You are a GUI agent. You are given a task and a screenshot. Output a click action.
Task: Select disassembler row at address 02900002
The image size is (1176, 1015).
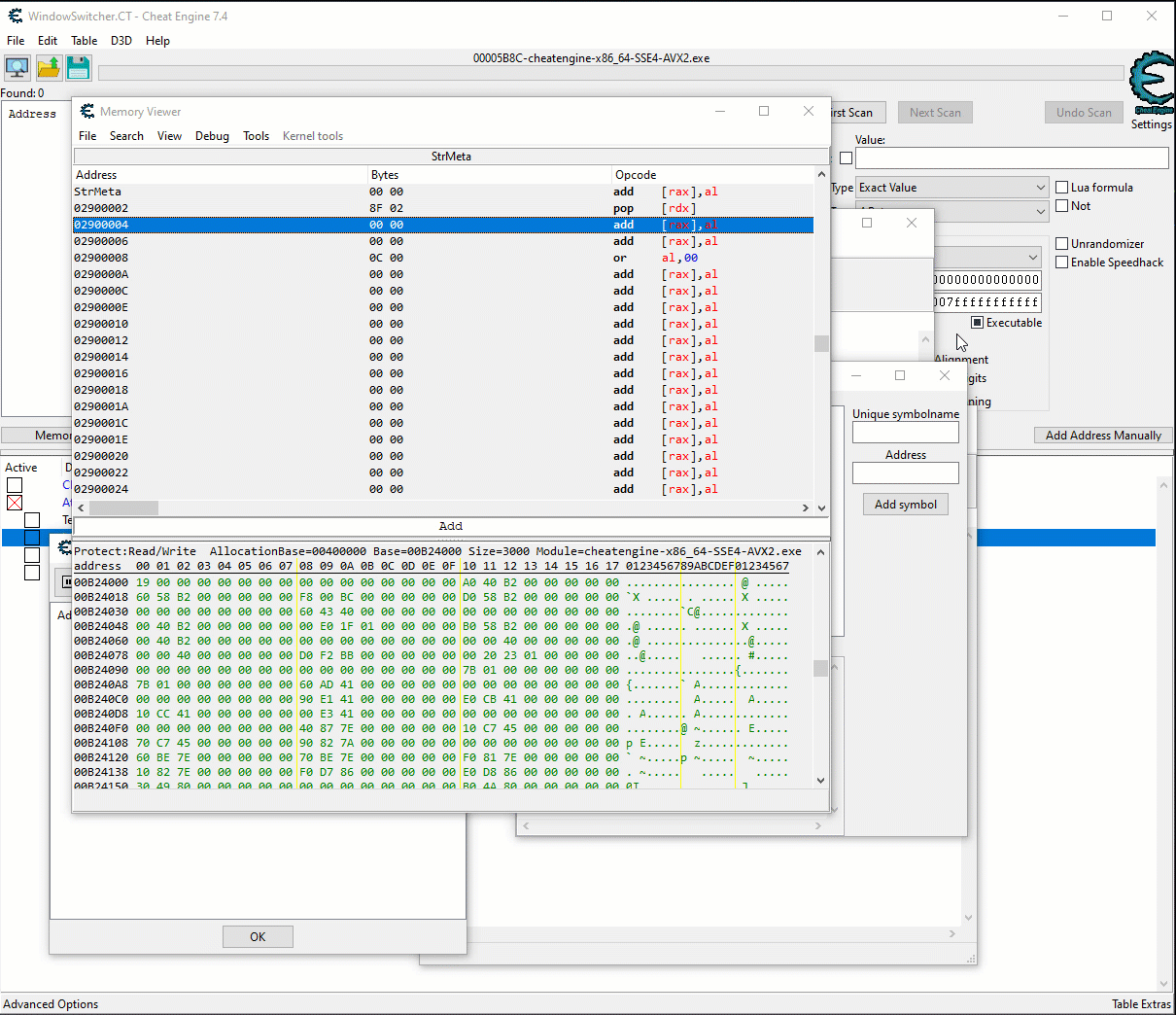tap(443, 208)
